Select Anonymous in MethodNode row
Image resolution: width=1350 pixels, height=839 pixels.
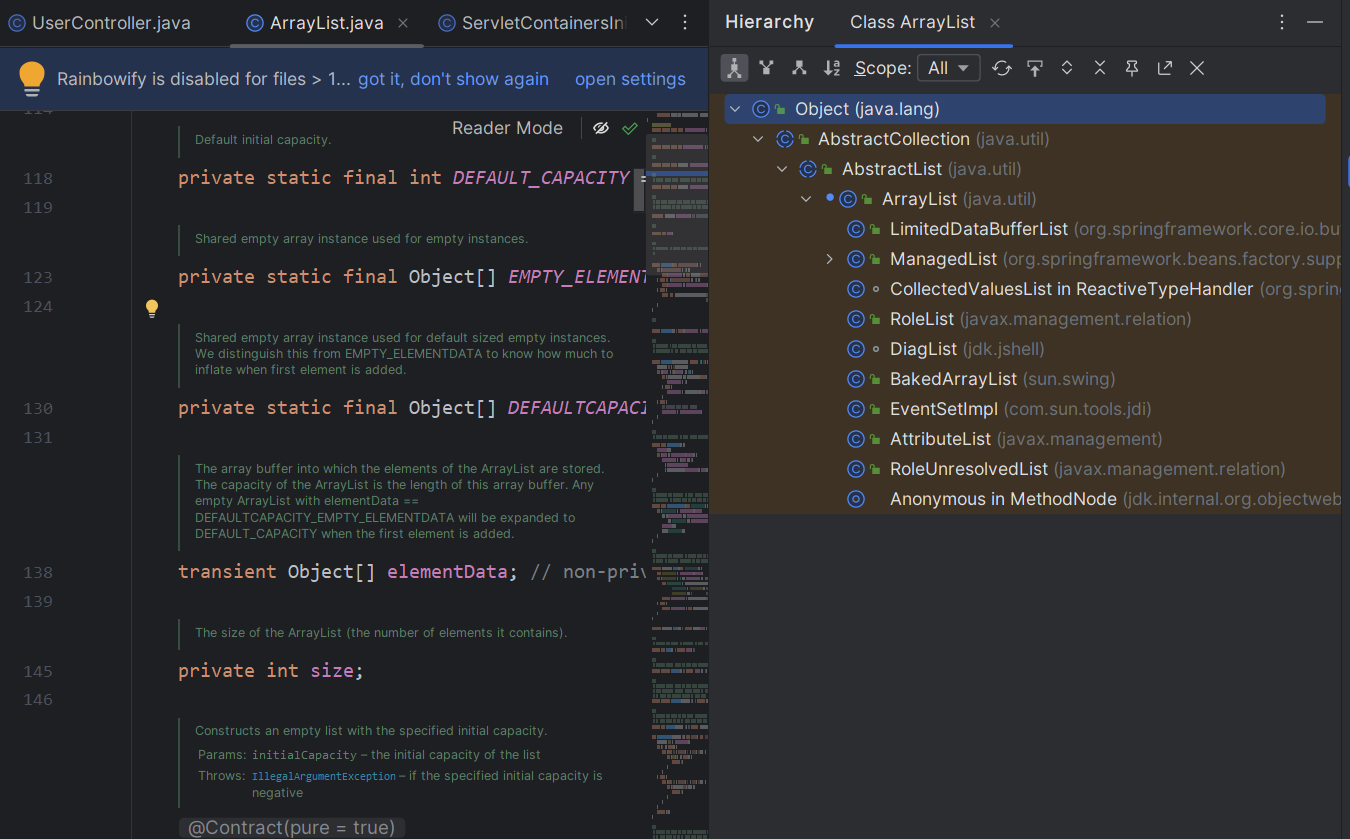tap(1025, 499)
